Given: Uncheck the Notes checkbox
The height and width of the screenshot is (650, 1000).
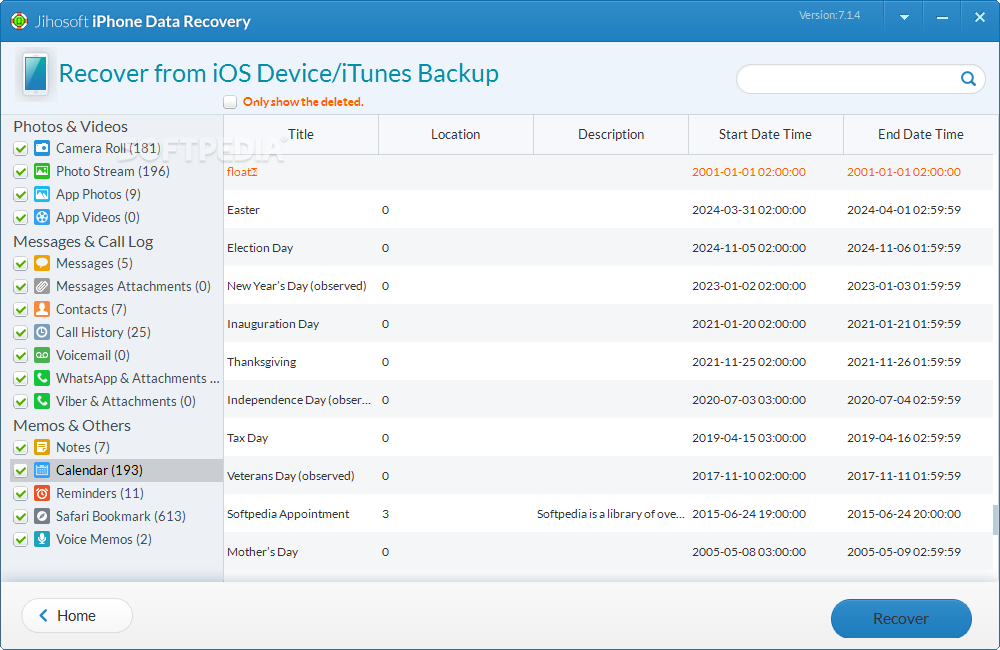Looking at the screenshot, I should 20,447.
